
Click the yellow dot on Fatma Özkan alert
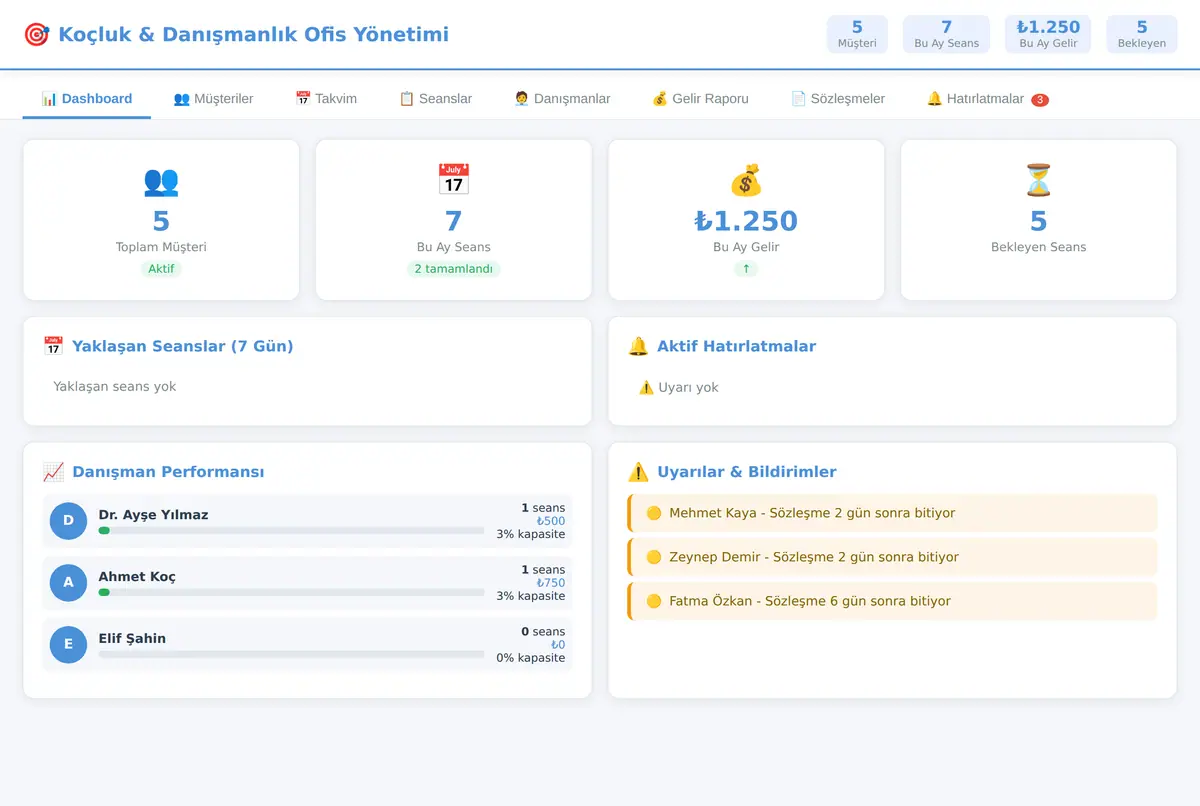click(654, 601)
